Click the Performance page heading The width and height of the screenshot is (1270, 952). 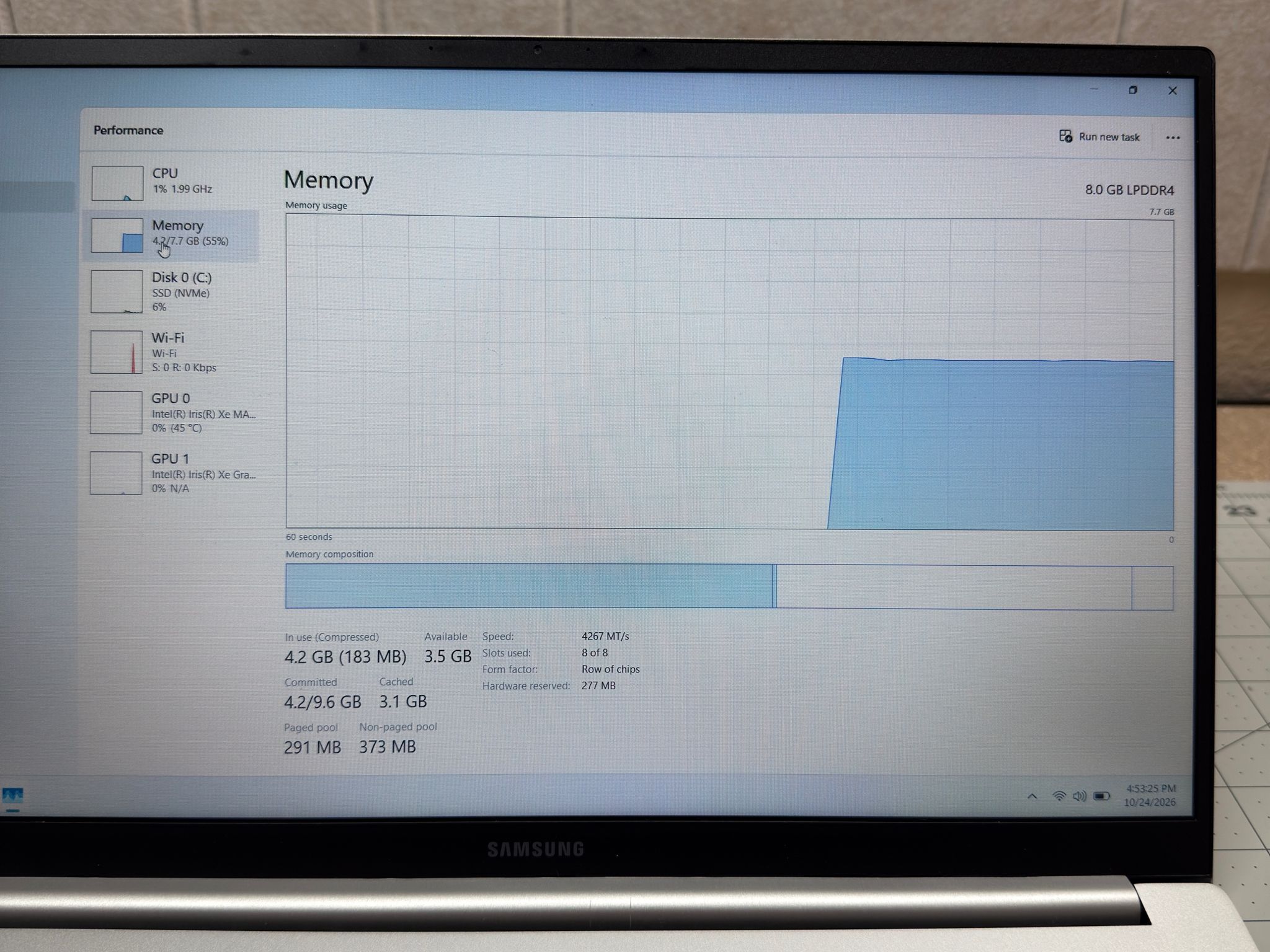point(128,130)
